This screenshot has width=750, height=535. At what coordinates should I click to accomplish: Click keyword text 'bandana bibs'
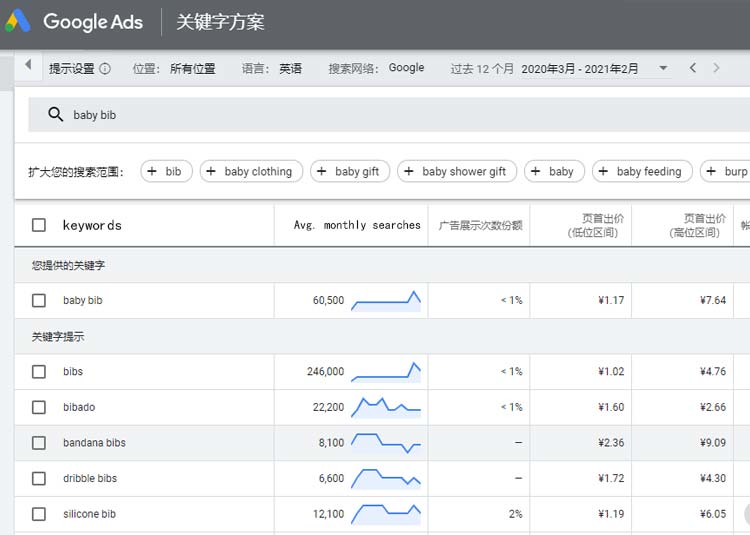coord(94,443)
